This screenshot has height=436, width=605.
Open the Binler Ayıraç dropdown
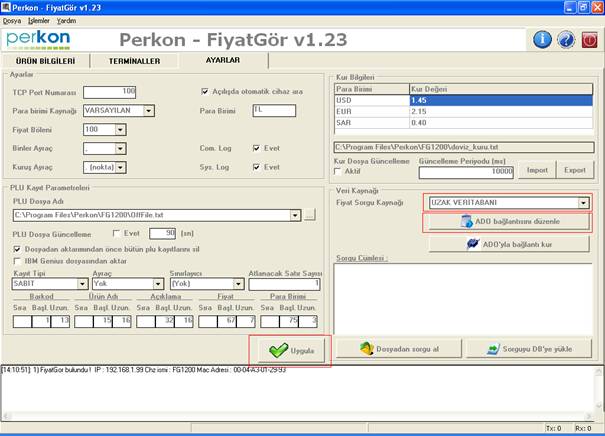[x=120, y=149]
